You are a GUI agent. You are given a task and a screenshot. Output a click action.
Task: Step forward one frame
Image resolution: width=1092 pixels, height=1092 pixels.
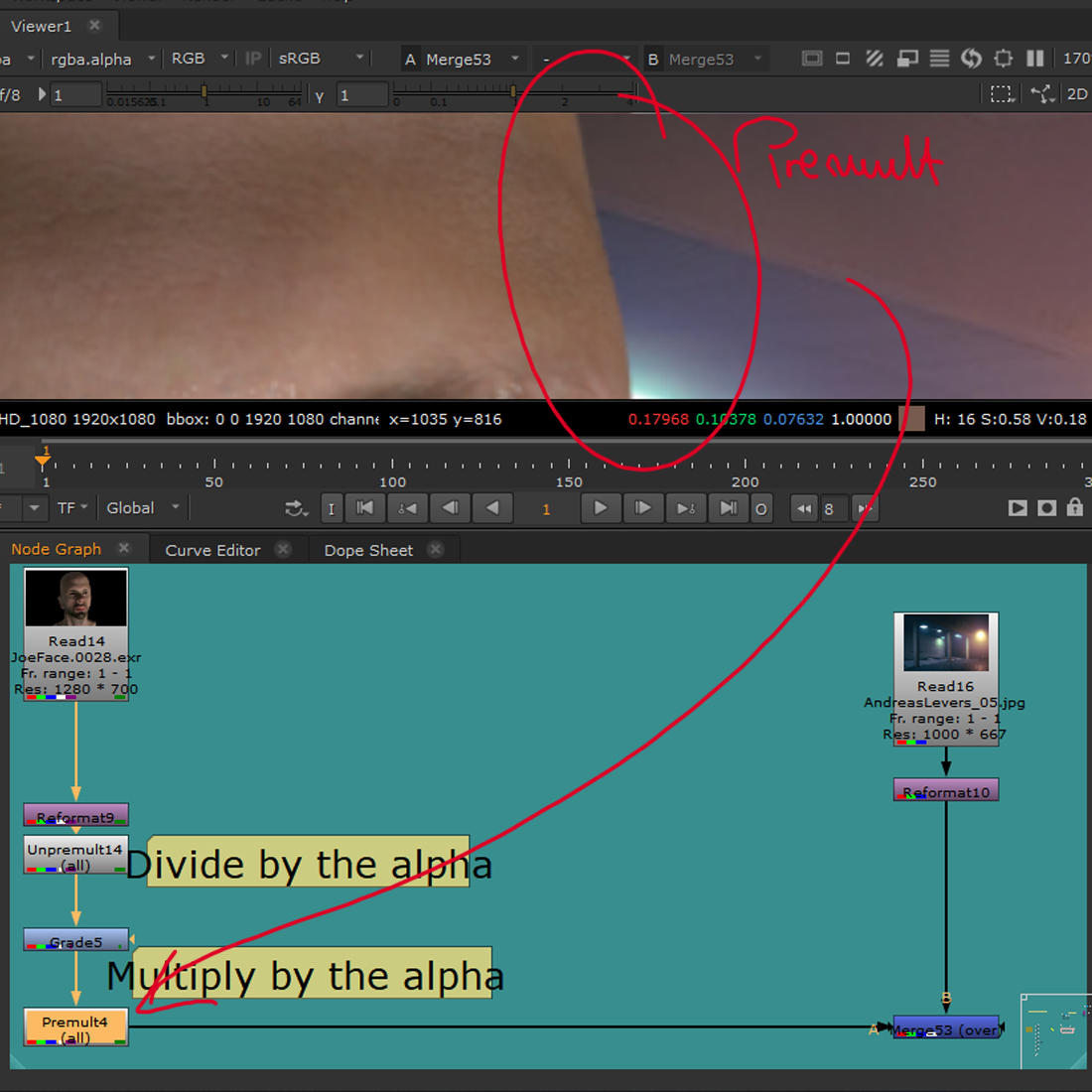[x=643, y=508]
